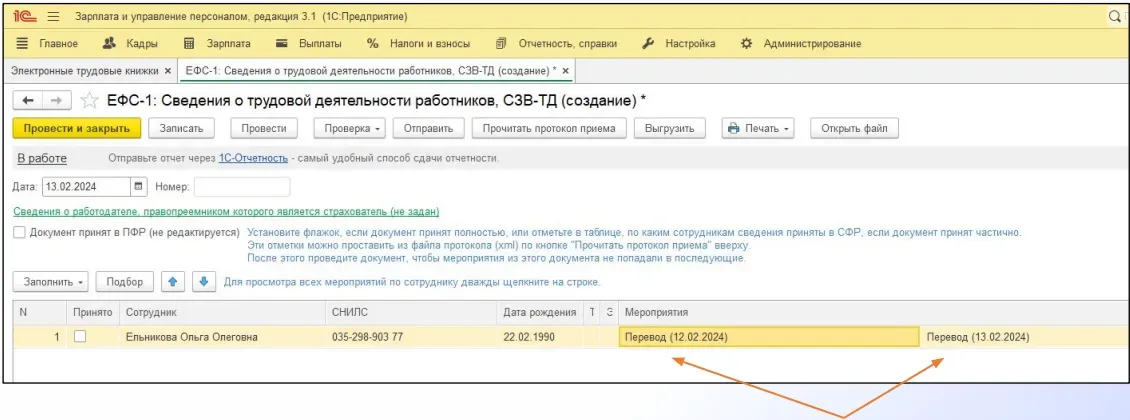Open the Администрирование section
This screenshot has height=420, width=1130.
coord(801,43)
